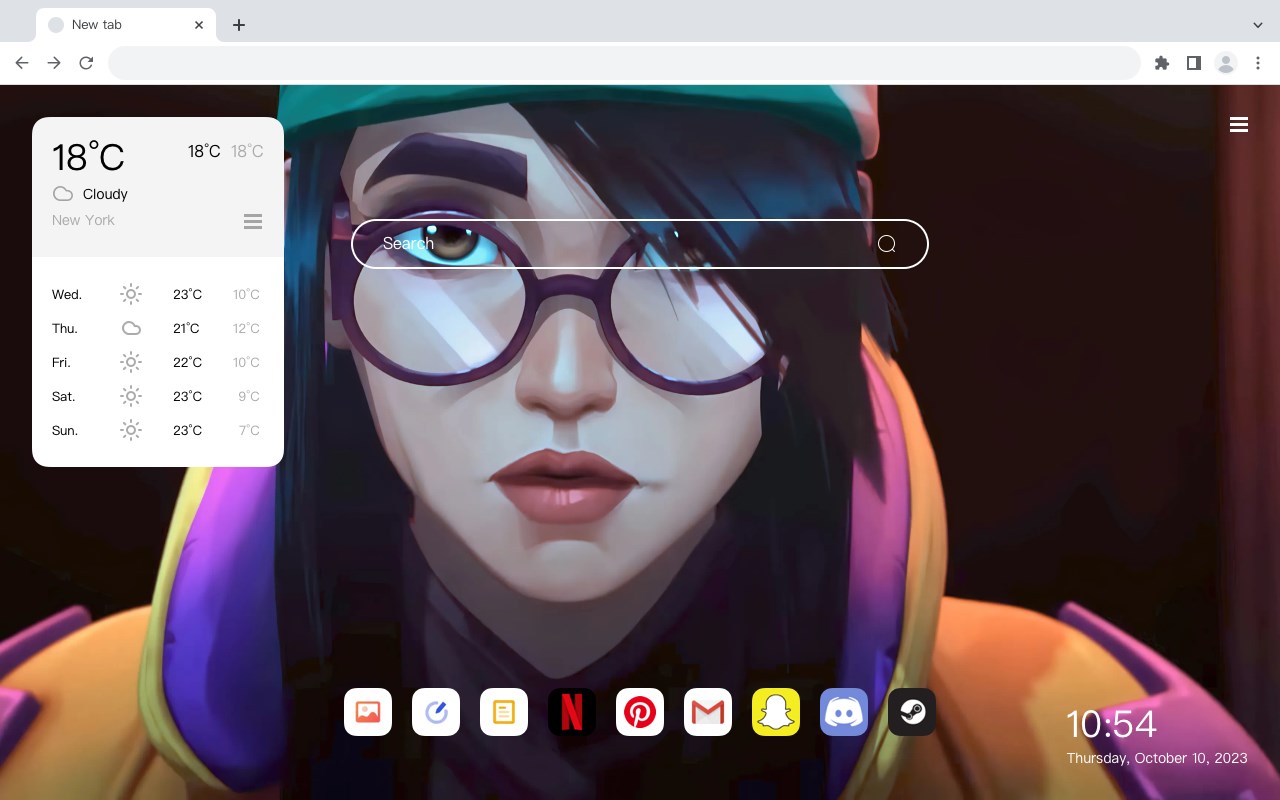
Task: Open the Snapchat shortcut
Action: 776,712
